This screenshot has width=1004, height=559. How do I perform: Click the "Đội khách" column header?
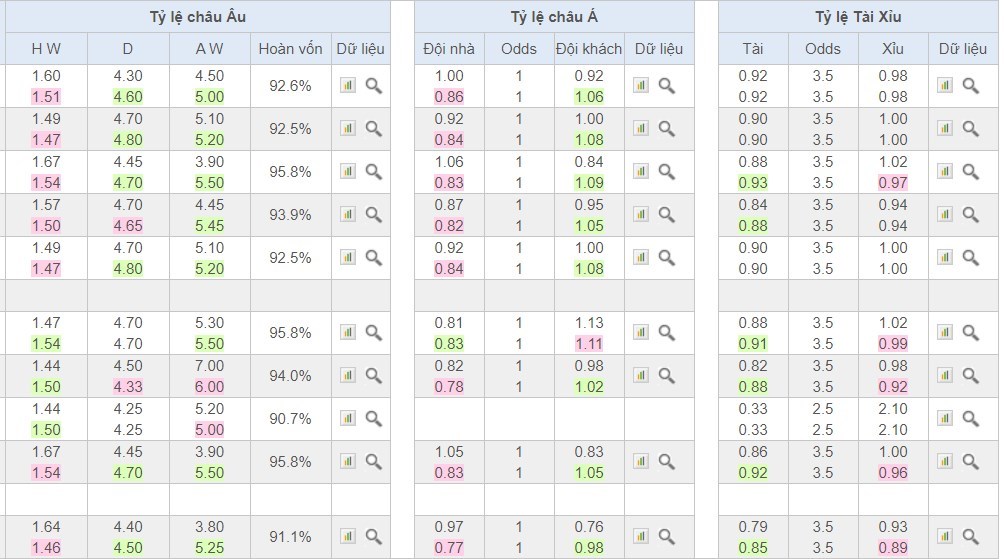point(589,48)
